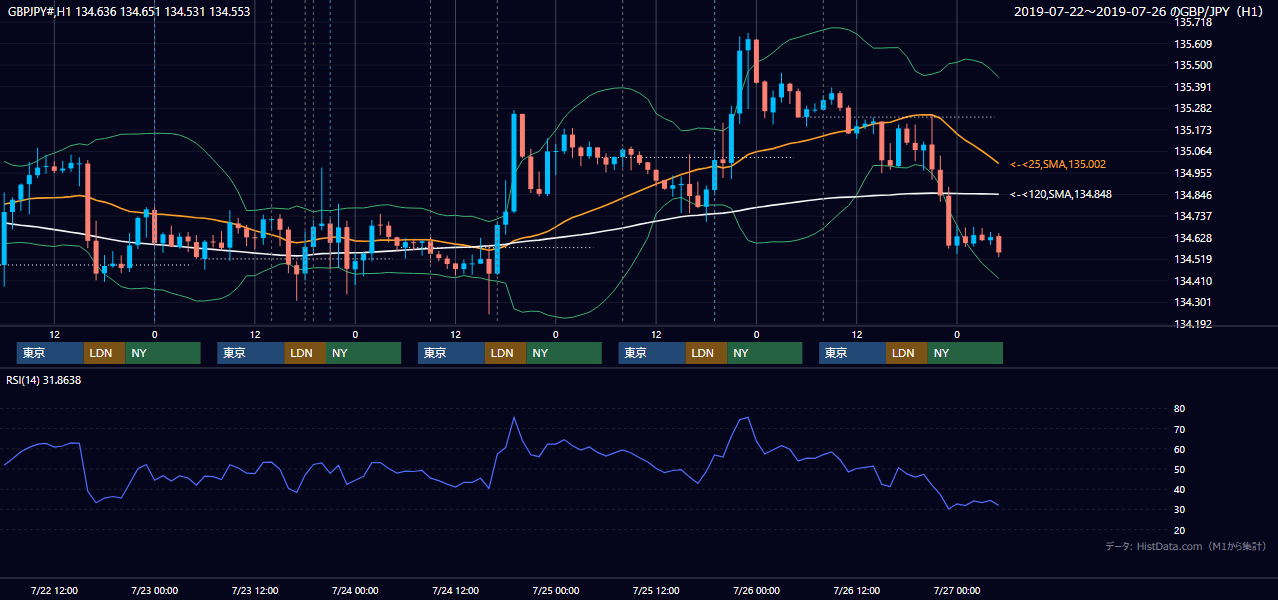Click the NY session block for 7/26

tap(965, 353)
